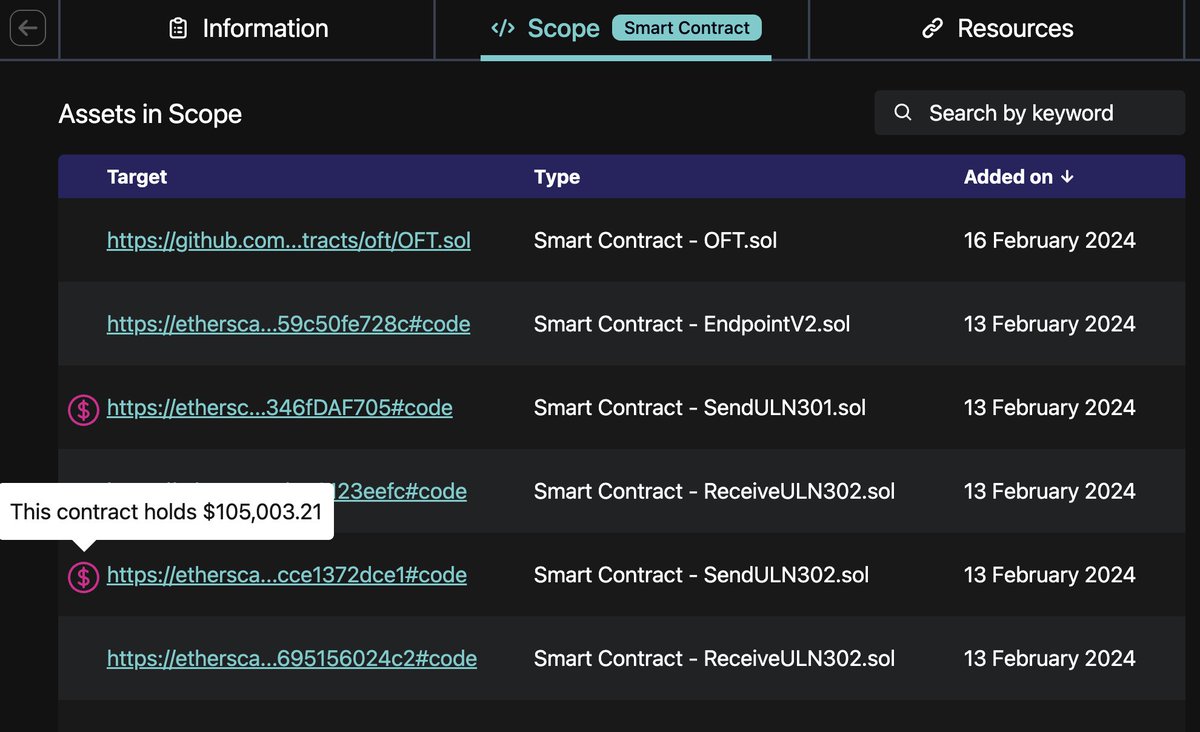This screenshot has height=732, width=1200.
Task: Click the Type column header
Action: tap(557, 177)
